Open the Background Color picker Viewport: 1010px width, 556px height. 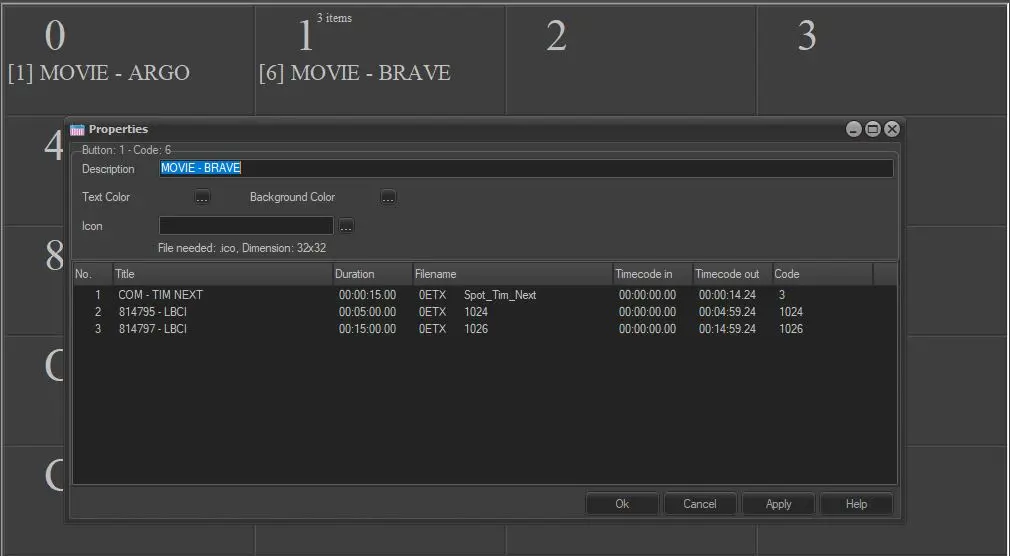[x=388, y=197]
